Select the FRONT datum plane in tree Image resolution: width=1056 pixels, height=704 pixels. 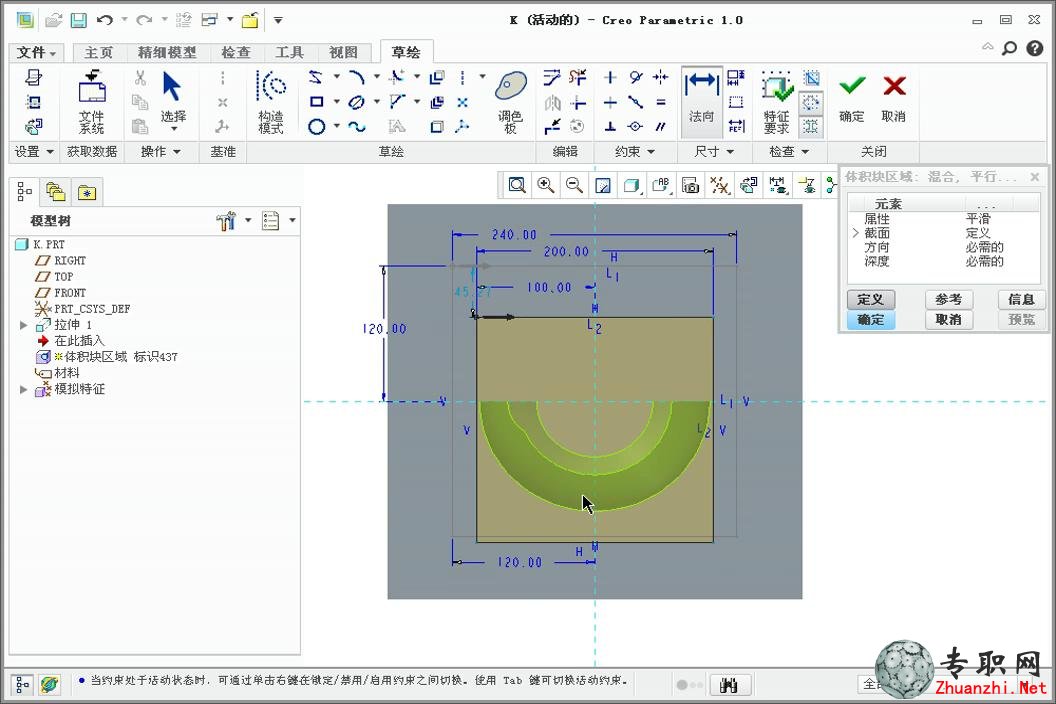(70, 292)
